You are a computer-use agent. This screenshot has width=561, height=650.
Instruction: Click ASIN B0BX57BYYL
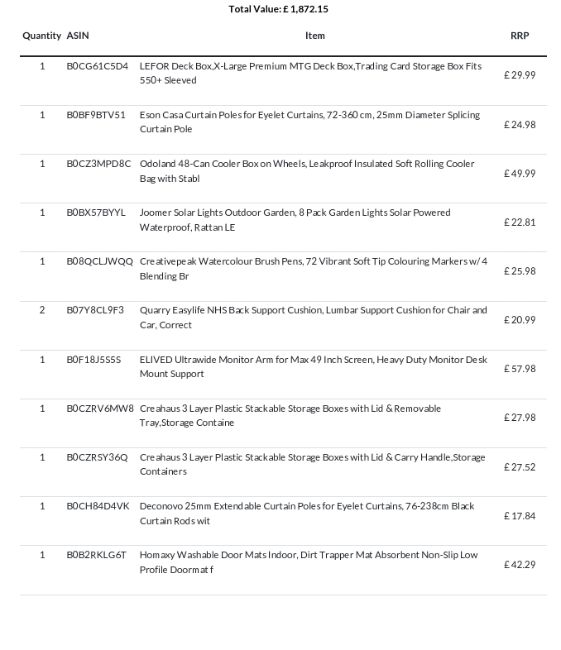(96, 213)
